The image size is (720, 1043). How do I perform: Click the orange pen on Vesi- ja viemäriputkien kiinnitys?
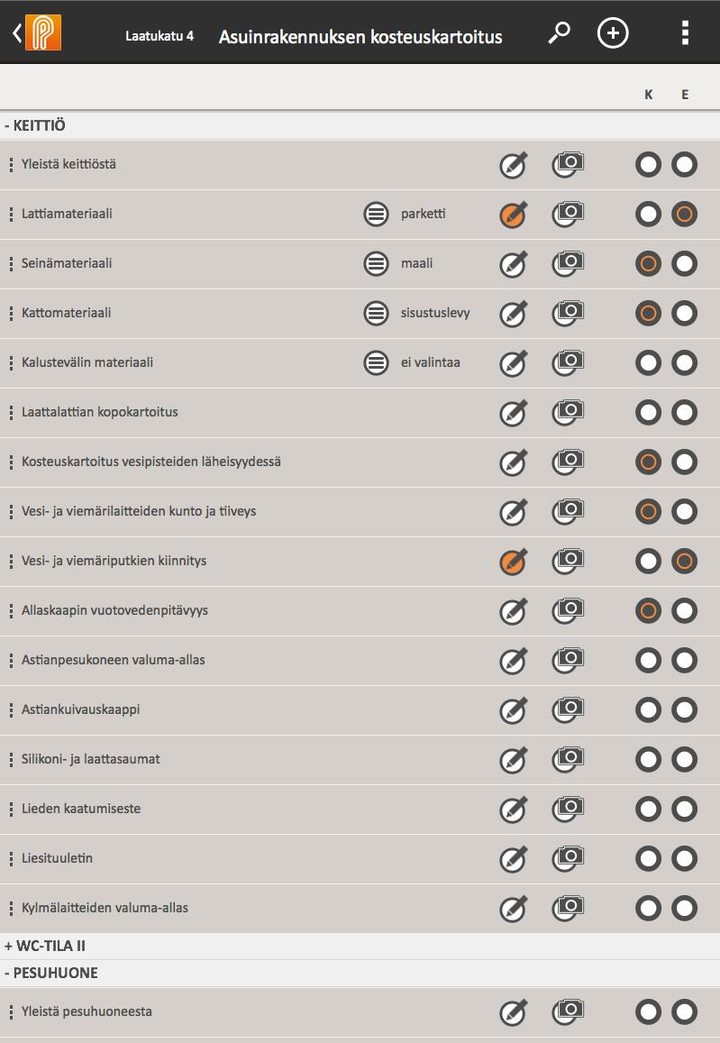pos(513,561)
